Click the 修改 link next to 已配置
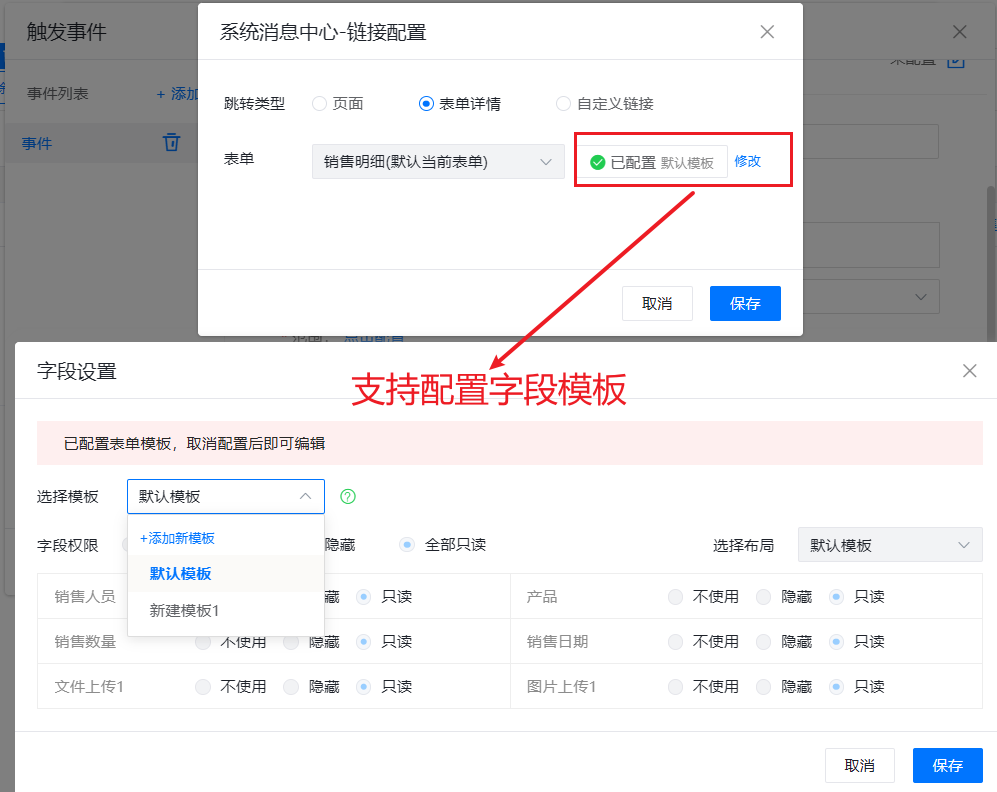The height and width of the screenshot is (792, 997). point(747,161)
